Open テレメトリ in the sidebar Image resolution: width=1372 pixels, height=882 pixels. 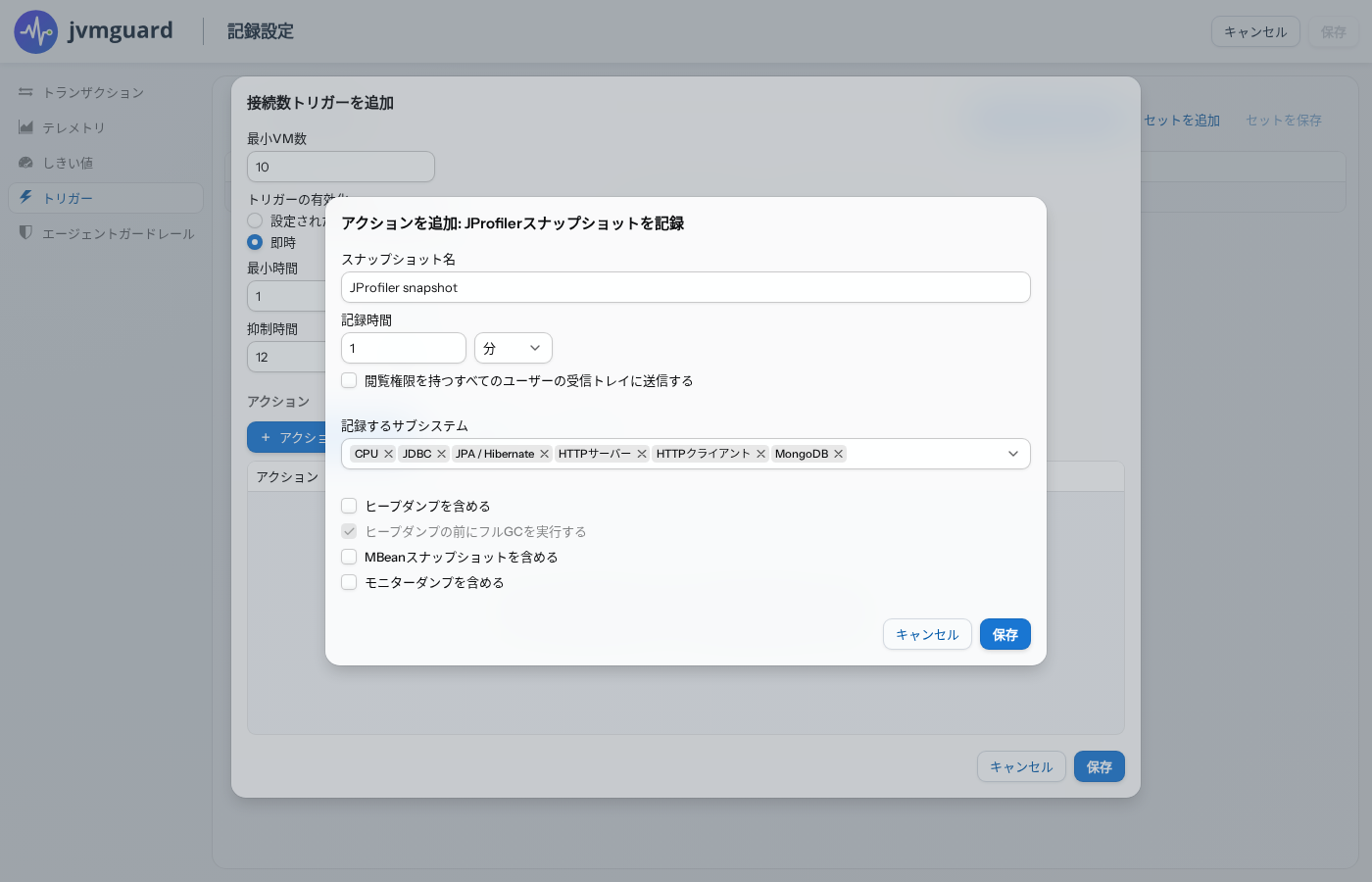[x=106, y=127]
